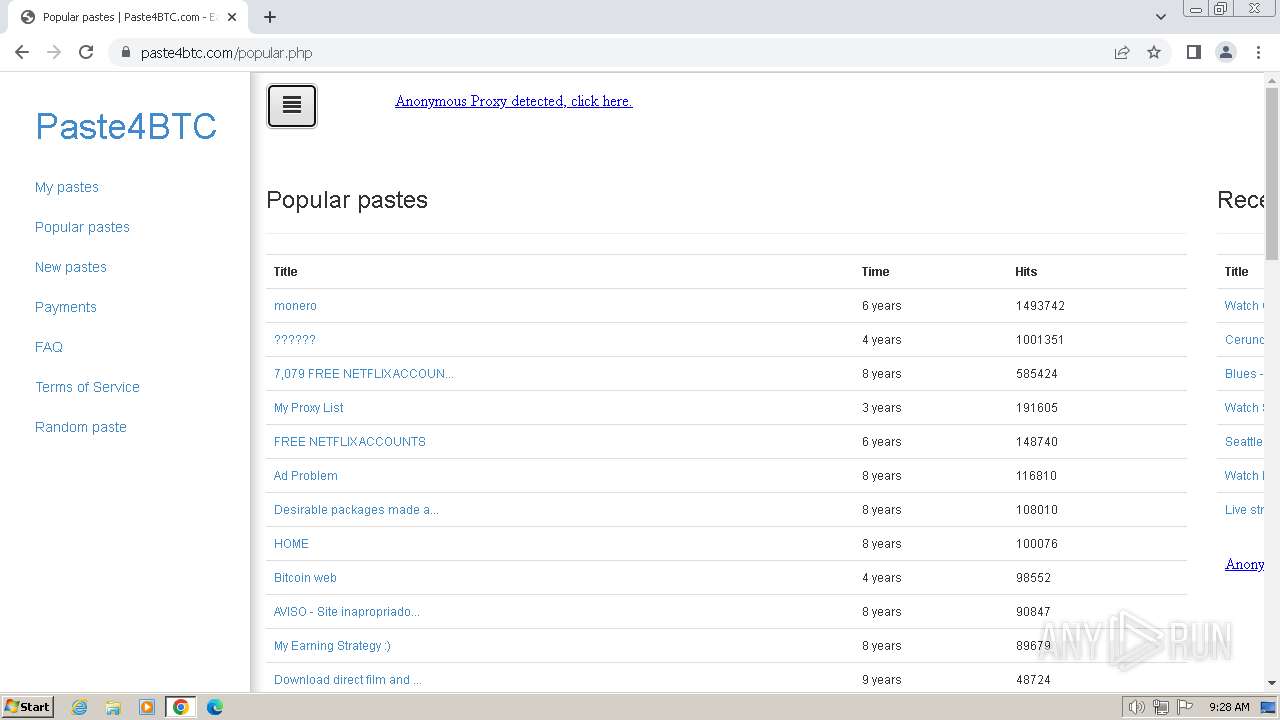
Task: Open media player from the taskbar
Action: (147, 707)
